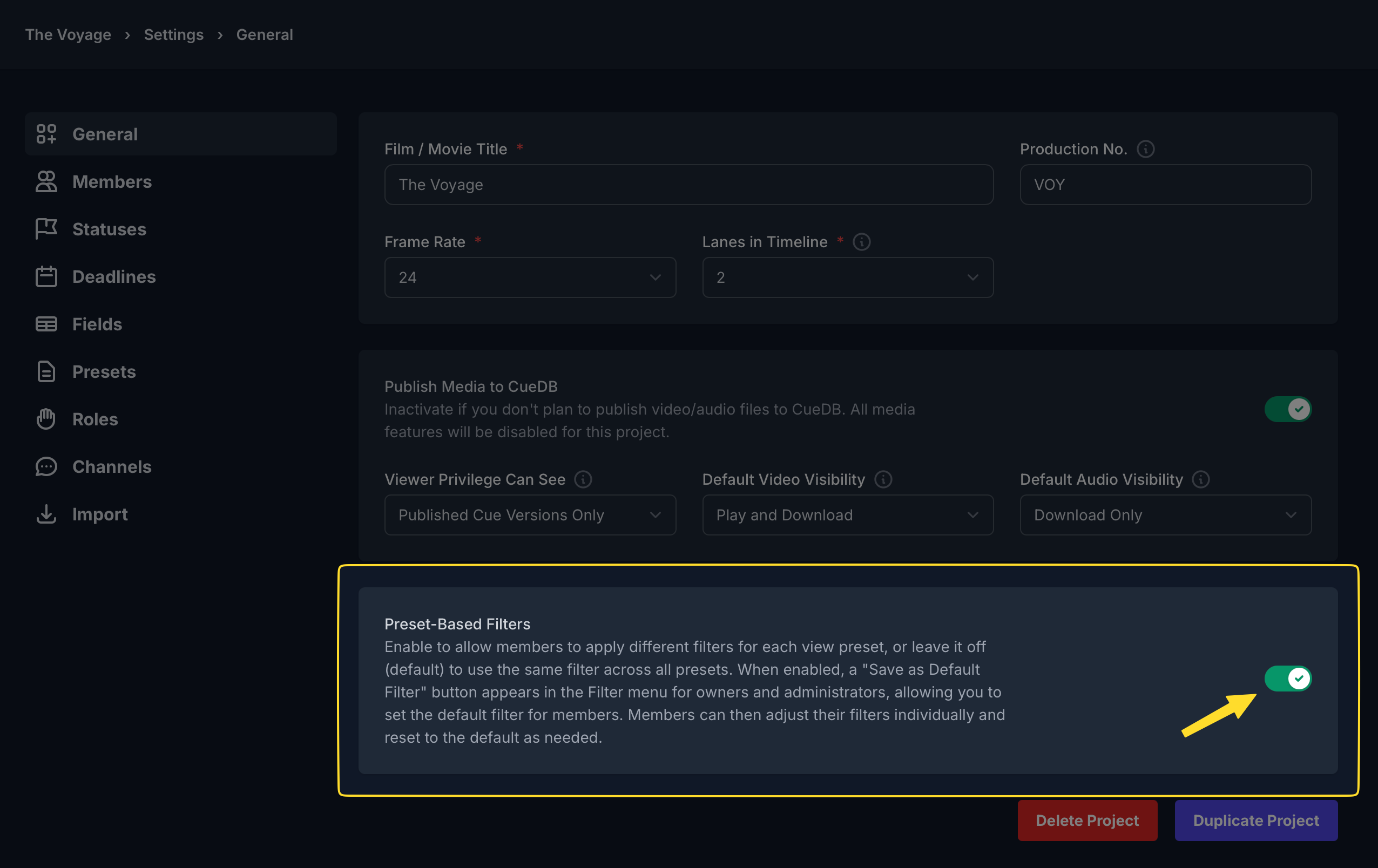Click the Production No. info icon
This screenshot has height=868, width=1378.
pyautogui.click(x=1145, y=149)
